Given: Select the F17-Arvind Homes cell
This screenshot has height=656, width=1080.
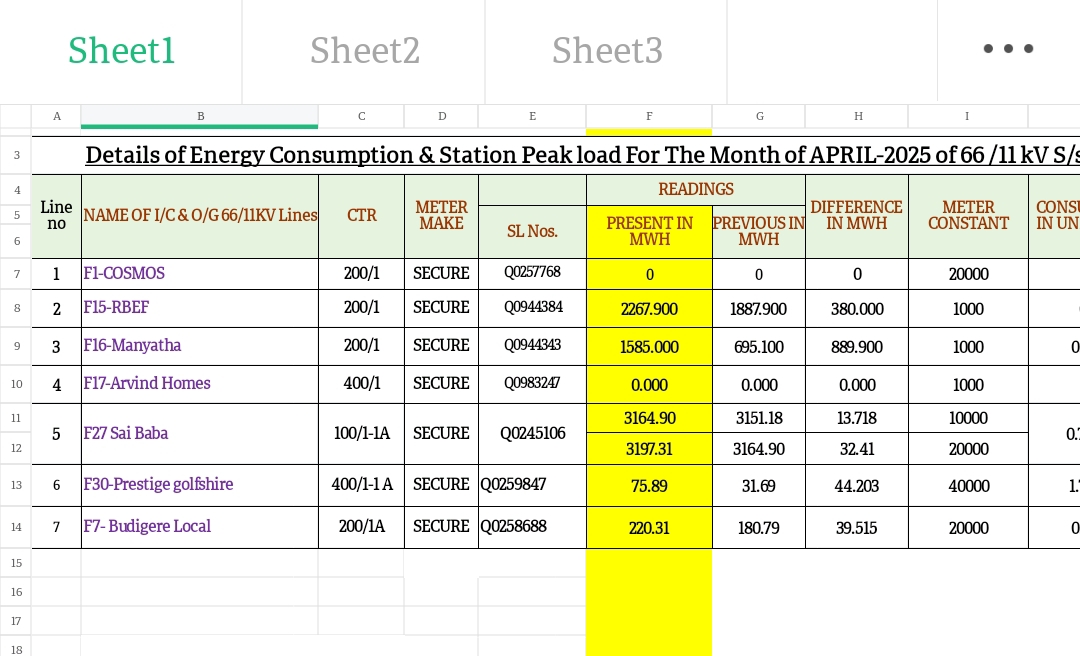Looking at the screenshot, I should tap(200, 385).
